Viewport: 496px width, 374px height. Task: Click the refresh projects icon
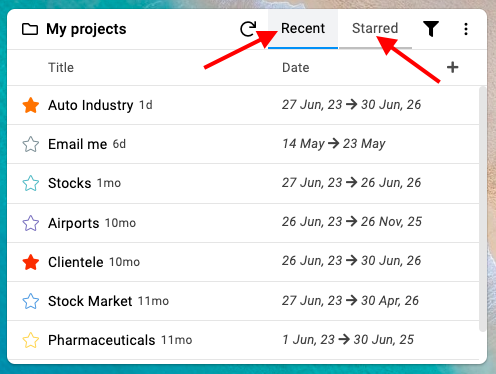tap(248, 29)
